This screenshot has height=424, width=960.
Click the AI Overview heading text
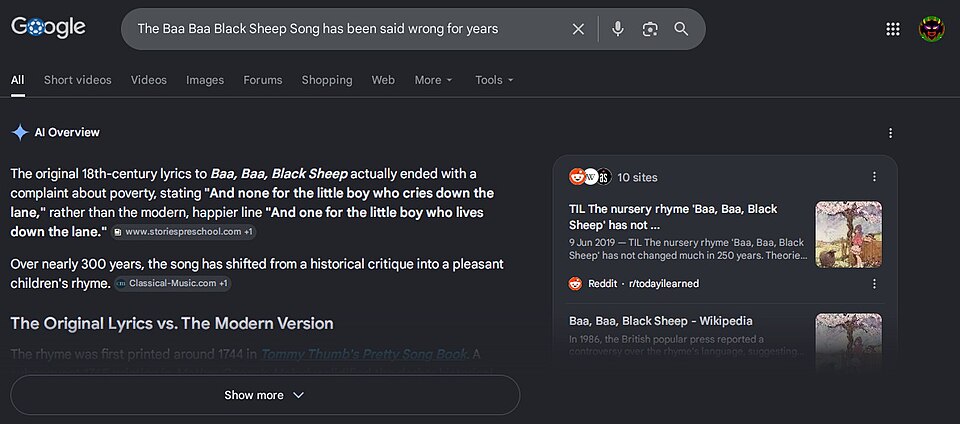[x=67, y=132]
